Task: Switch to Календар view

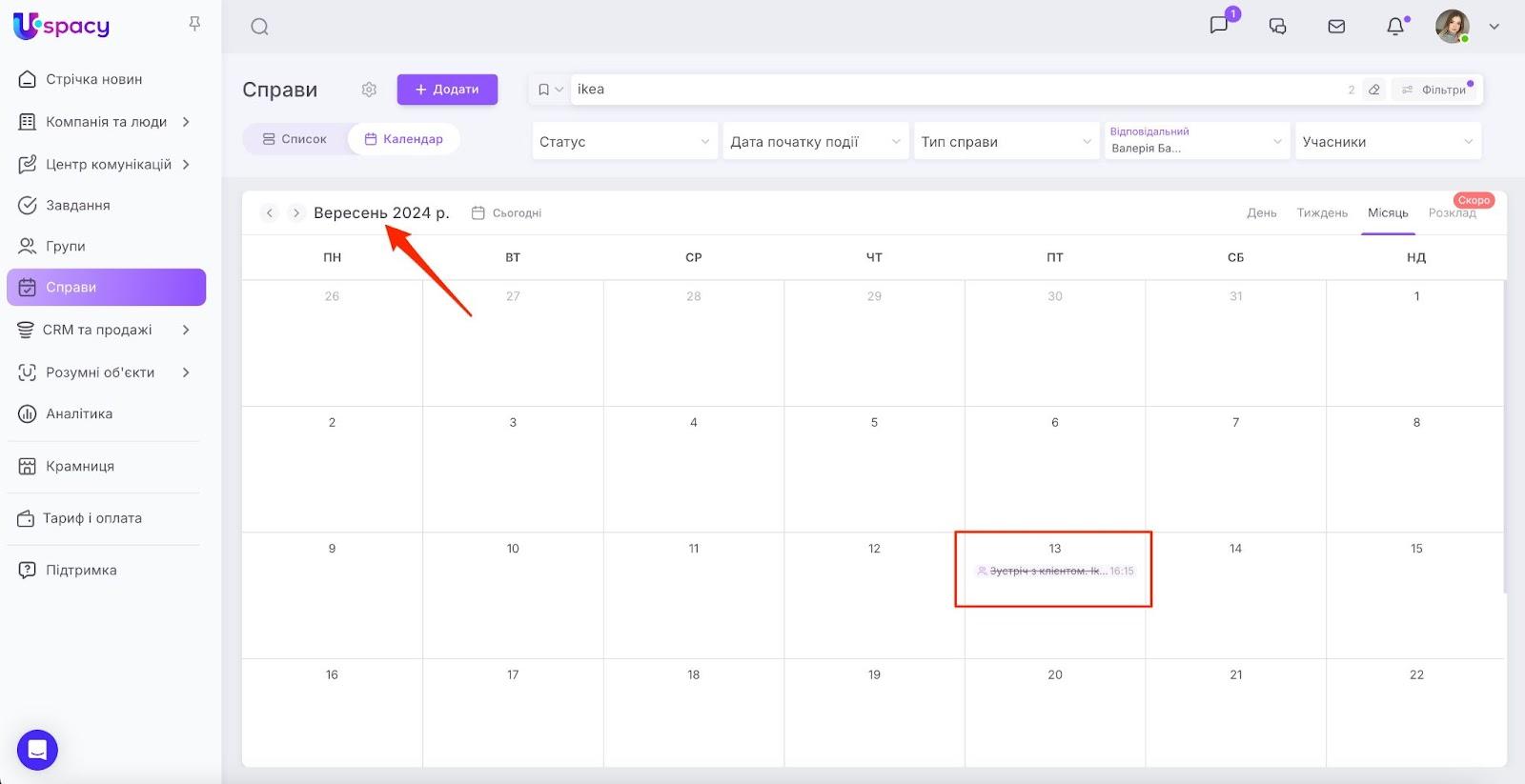Action: 404,139
